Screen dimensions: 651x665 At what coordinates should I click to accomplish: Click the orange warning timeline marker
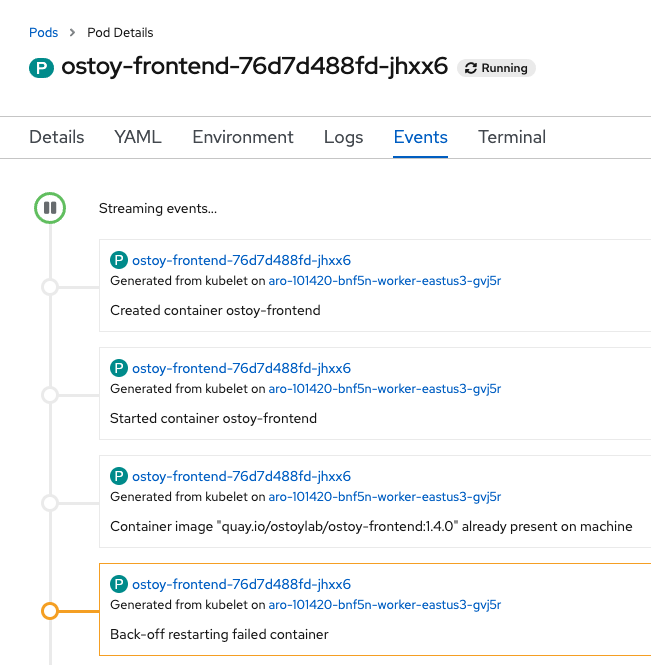tap(49, 610)
